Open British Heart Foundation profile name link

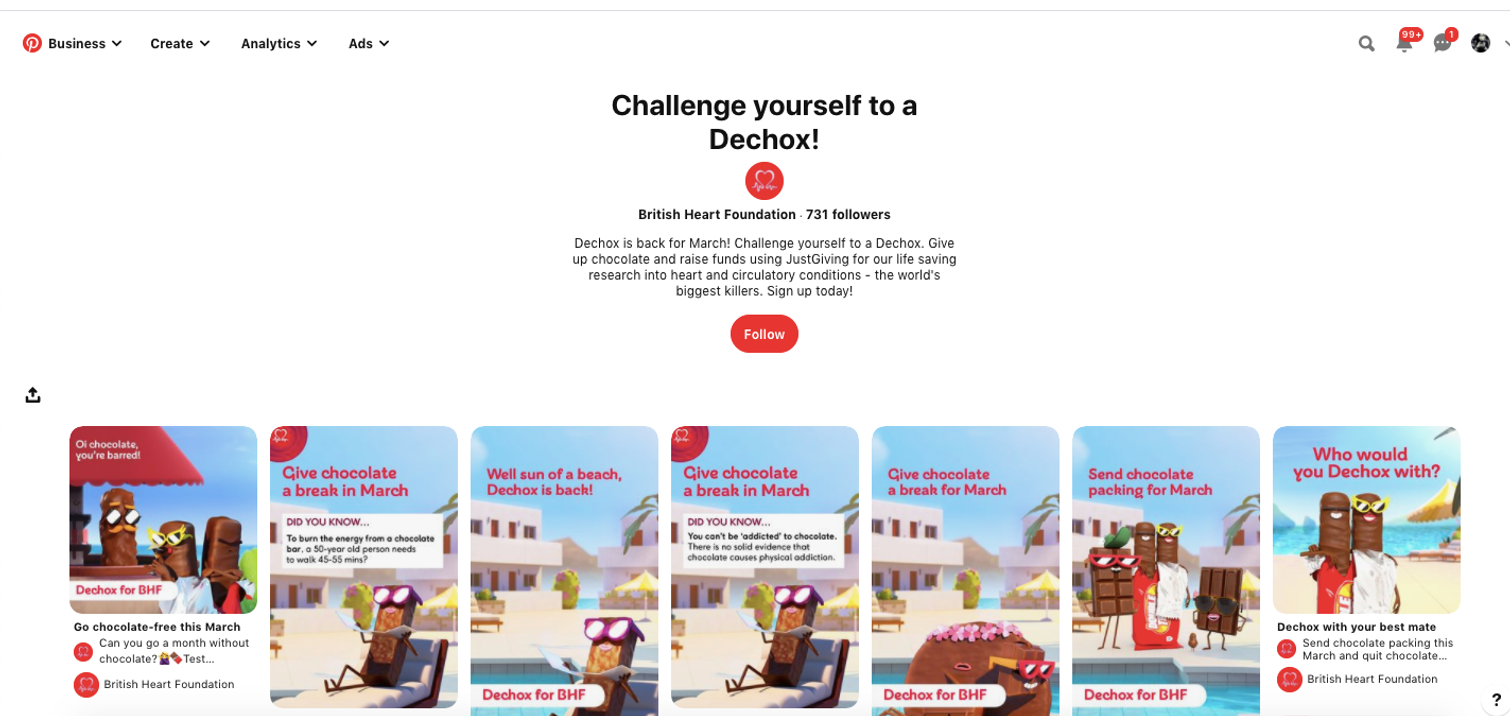[717, 214]
